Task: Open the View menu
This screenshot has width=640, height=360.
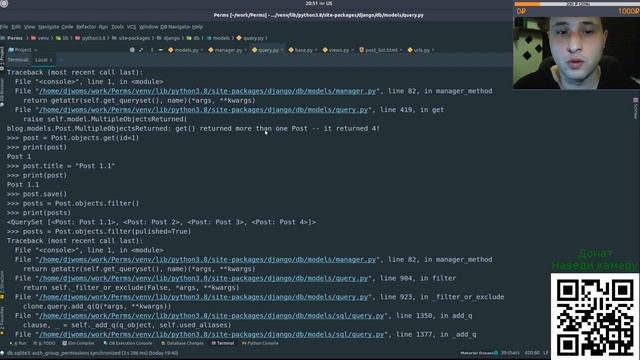Action: coord(29,27)
